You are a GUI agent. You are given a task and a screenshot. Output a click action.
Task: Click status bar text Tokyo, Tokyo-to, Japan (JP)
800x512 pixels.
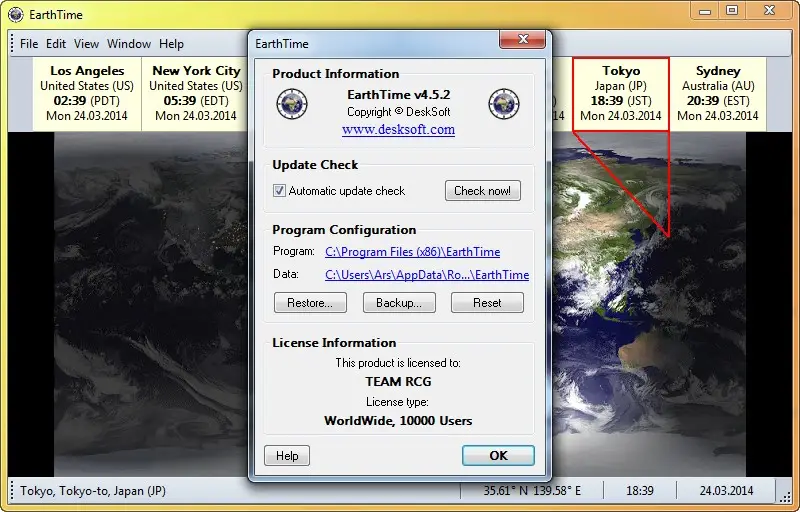pyautogui.click(x=93, y=491)
